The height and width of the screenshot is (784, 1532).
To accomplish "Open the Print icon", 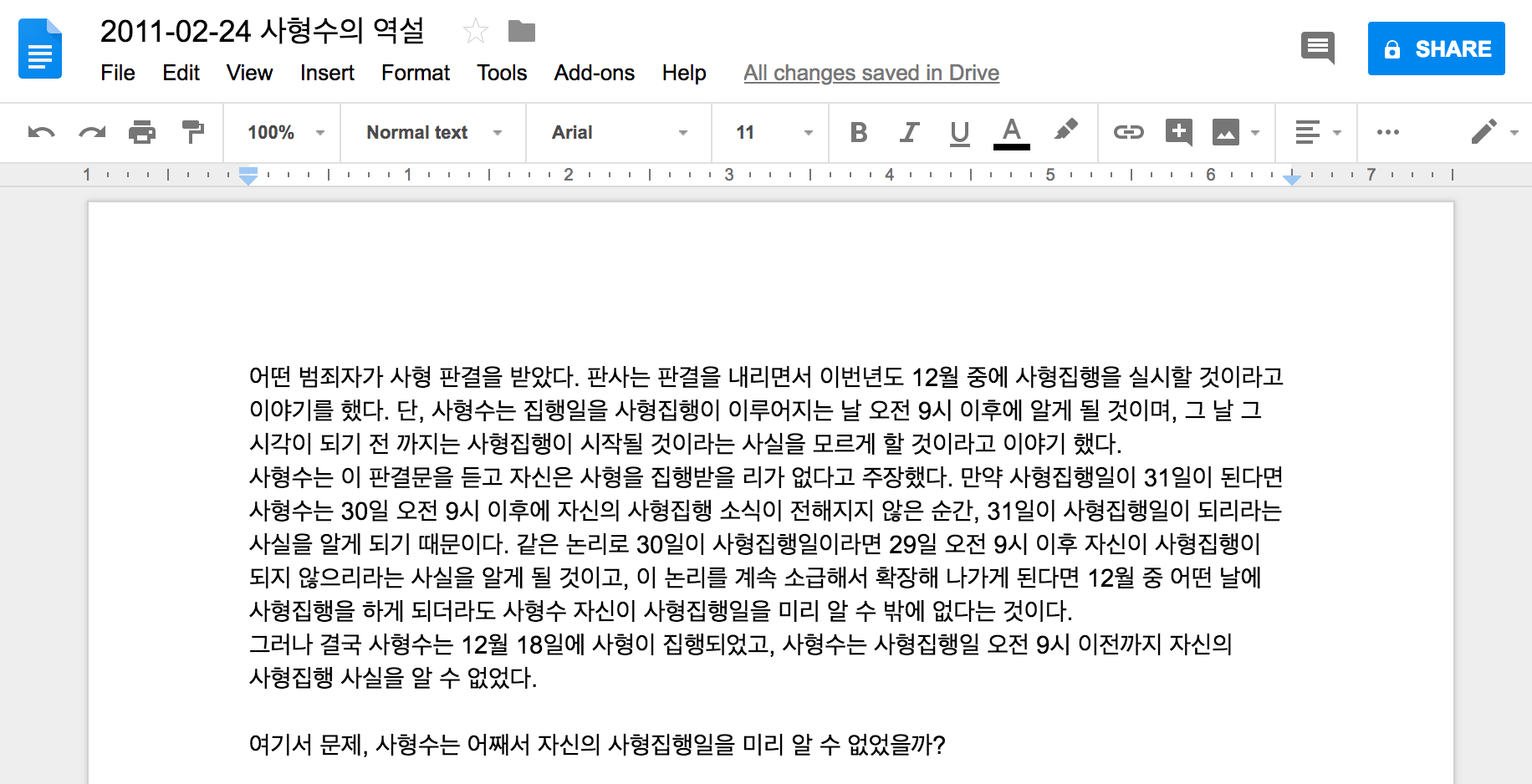I will 142,132.
